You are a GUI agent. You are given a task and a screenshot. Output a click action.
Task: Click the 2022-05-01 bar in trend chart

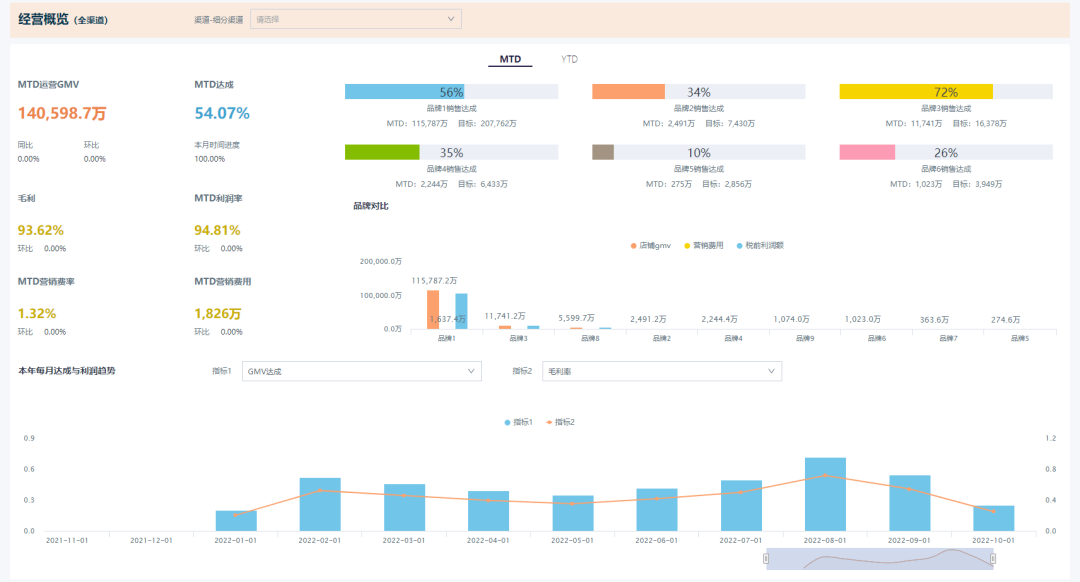coord(573,513)
